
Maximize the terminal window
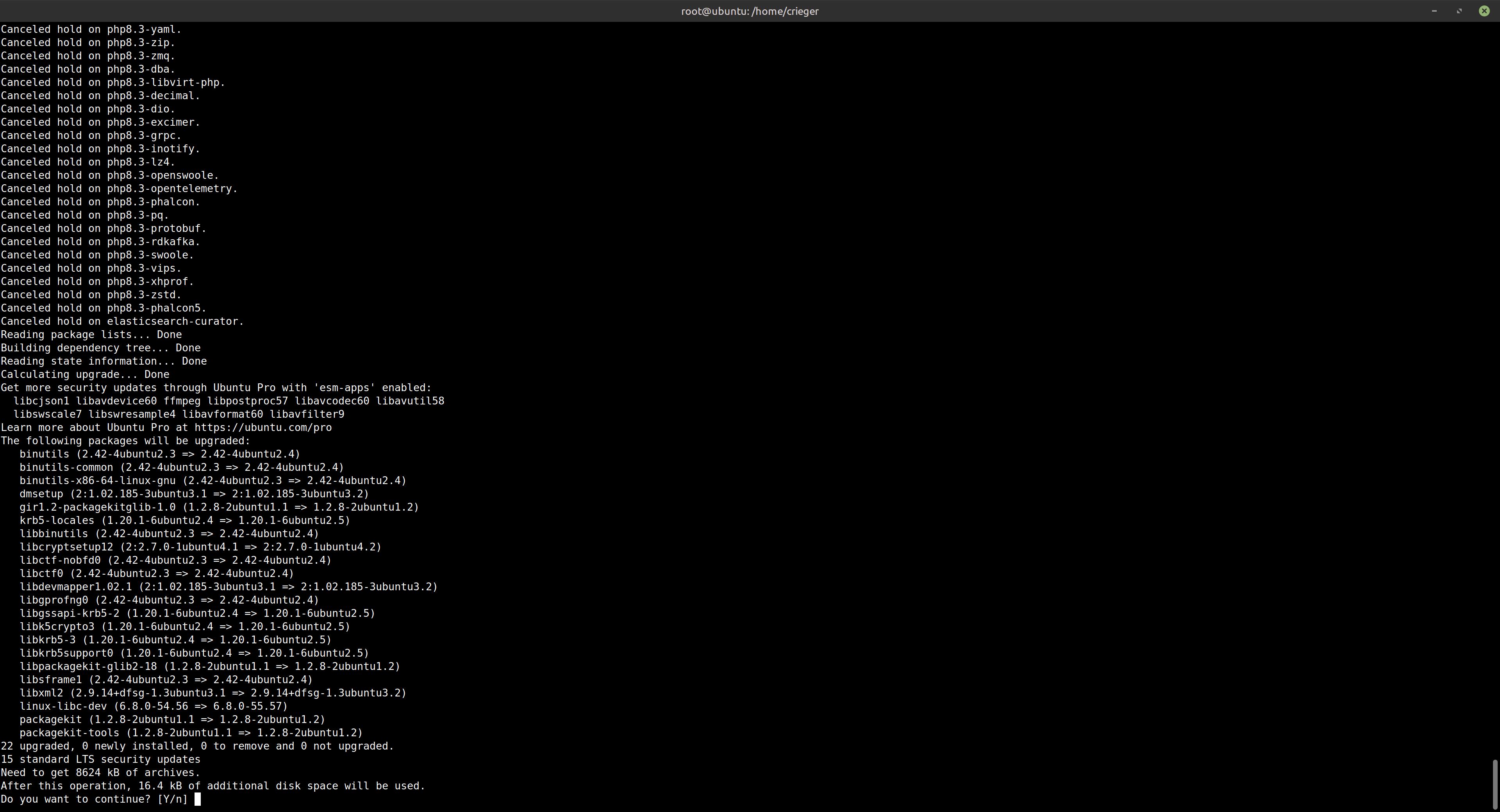point(1459,11)
